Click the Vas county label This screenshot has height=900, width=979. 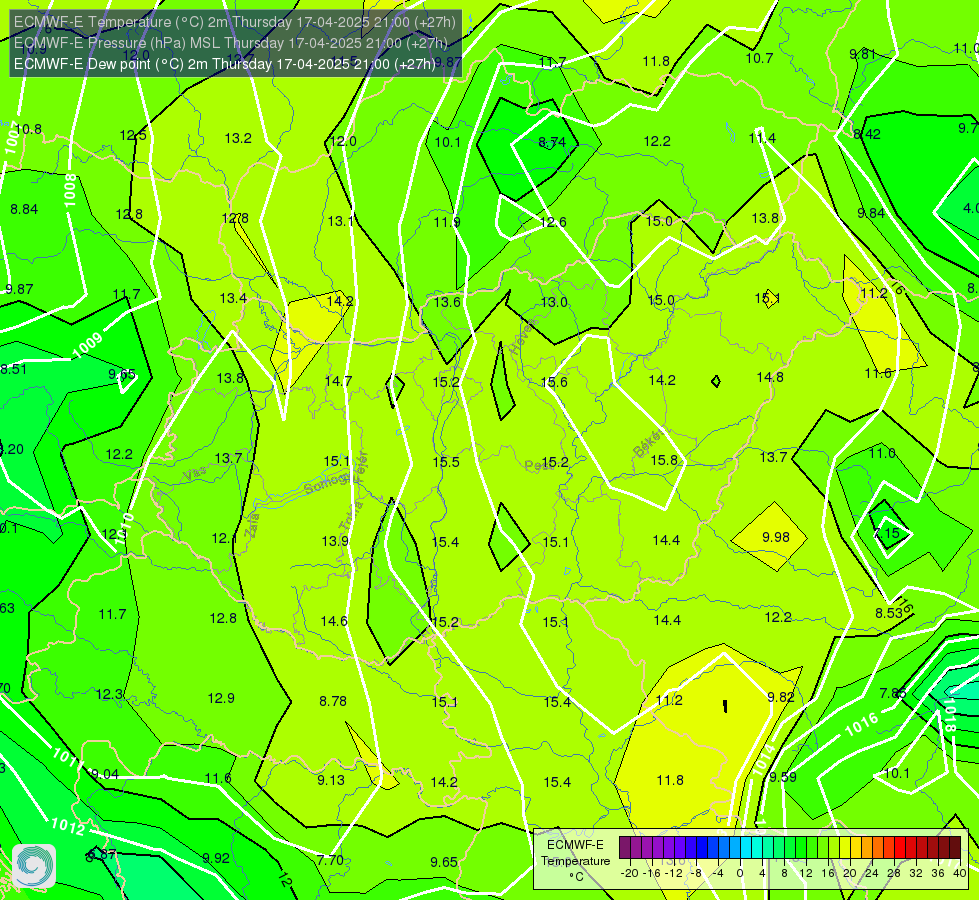(195, 475)
